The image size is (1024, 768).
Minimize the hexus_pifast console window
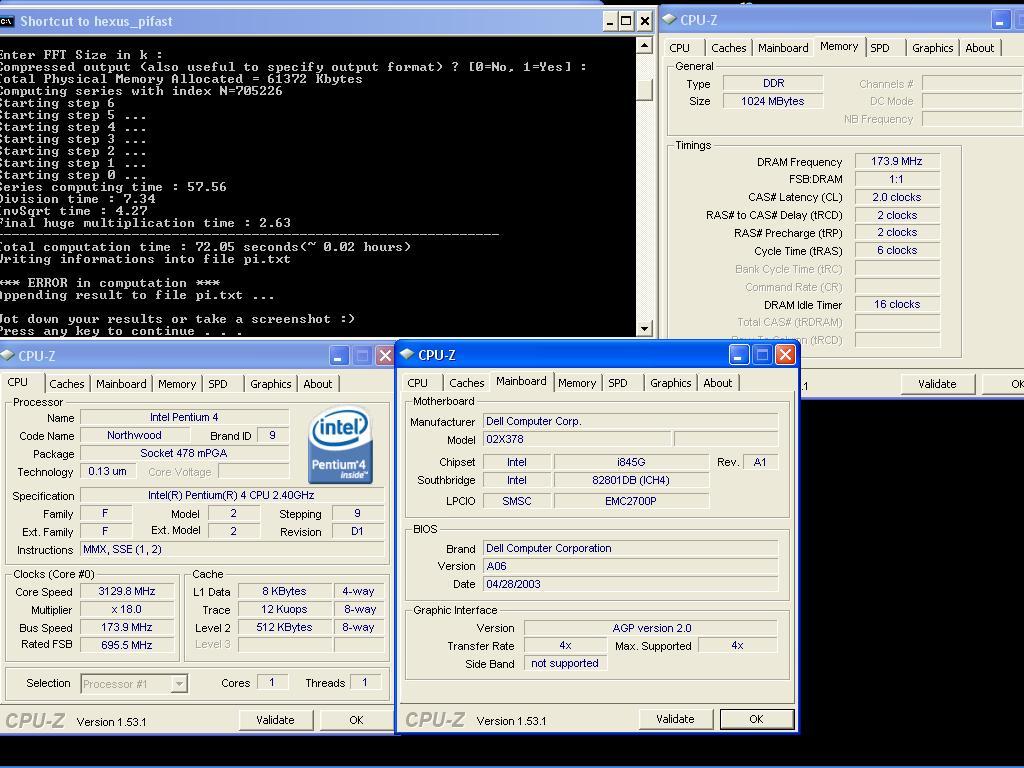(609, 21)
